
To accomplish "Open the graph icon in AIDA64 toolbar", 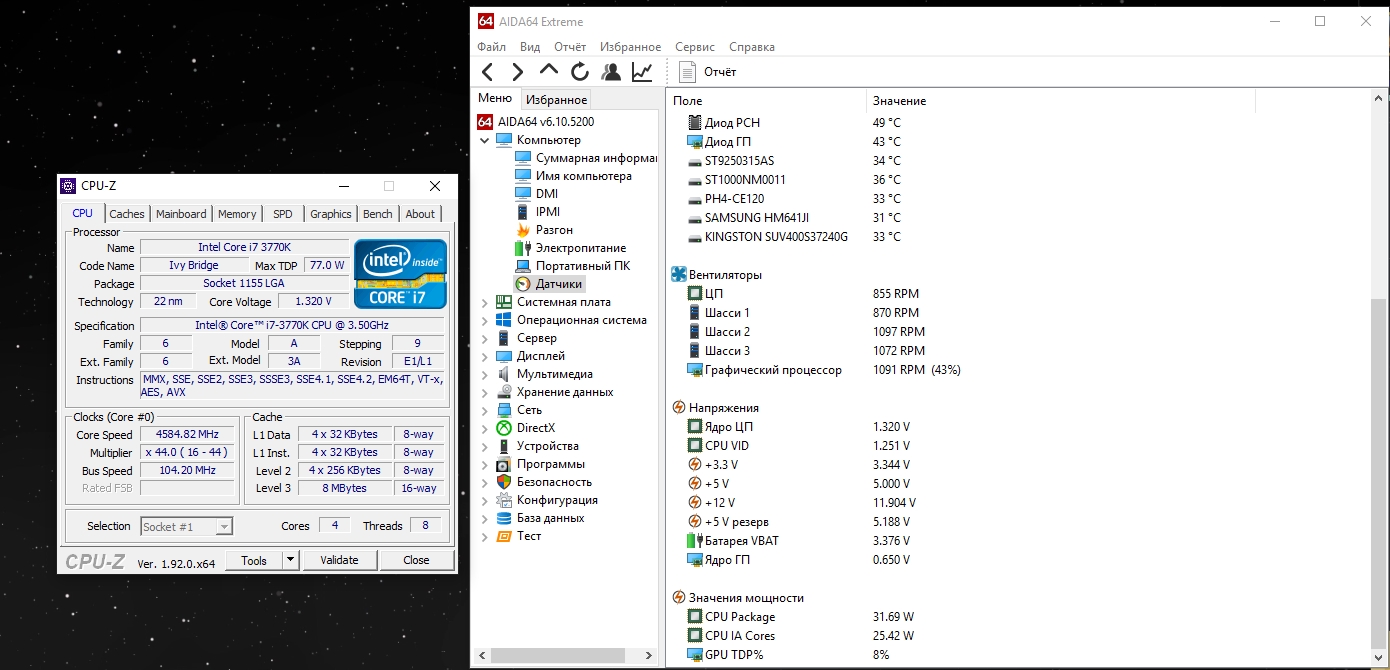I will [x=642, y=72].
